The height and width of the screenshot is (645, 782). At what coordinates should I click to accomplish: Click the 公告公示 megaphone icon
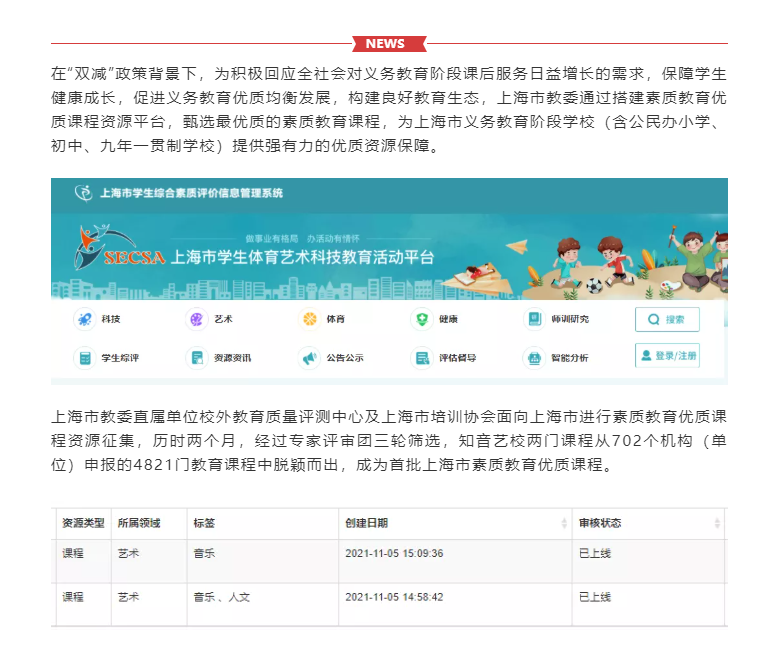[x=310, y=358]
